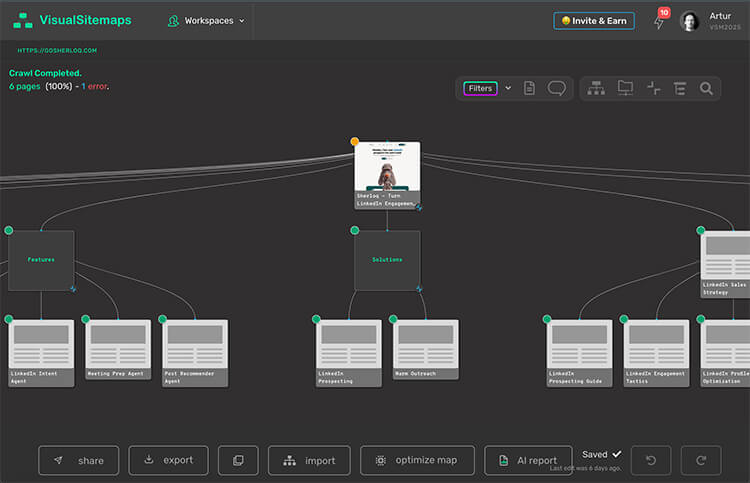Click the green dot on the Solutions node

[354, 230]
